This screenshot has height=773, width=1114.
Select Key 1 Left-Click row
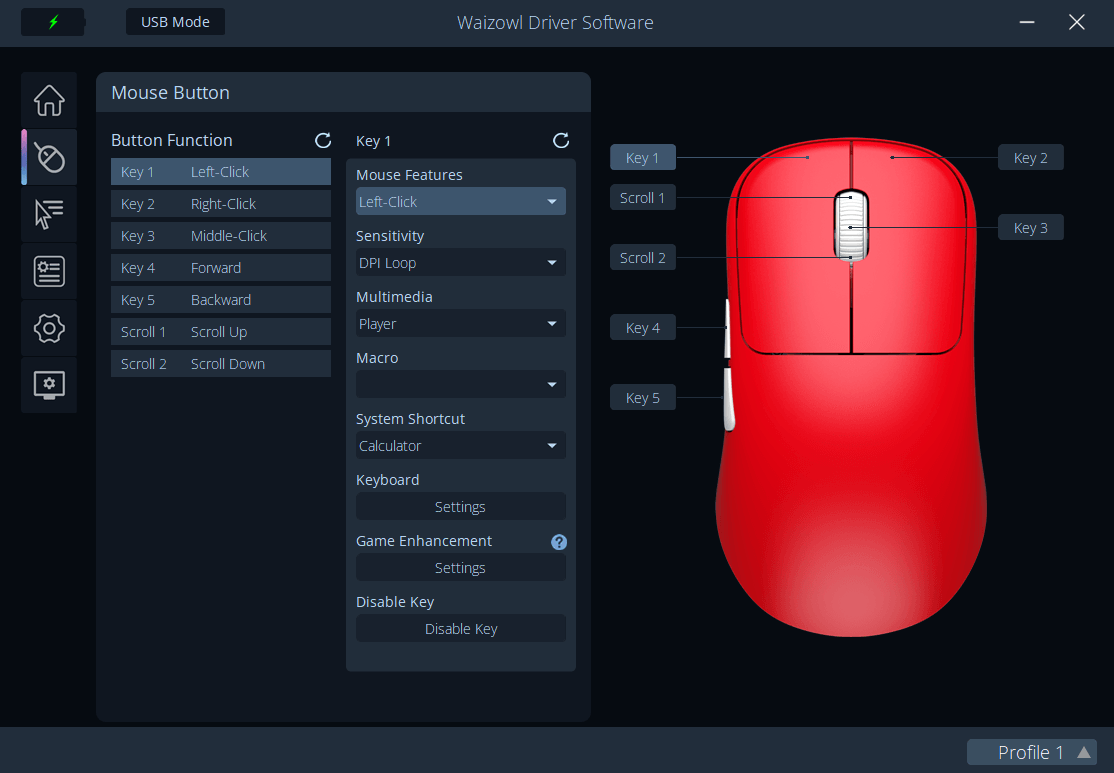tap(221, 171)
